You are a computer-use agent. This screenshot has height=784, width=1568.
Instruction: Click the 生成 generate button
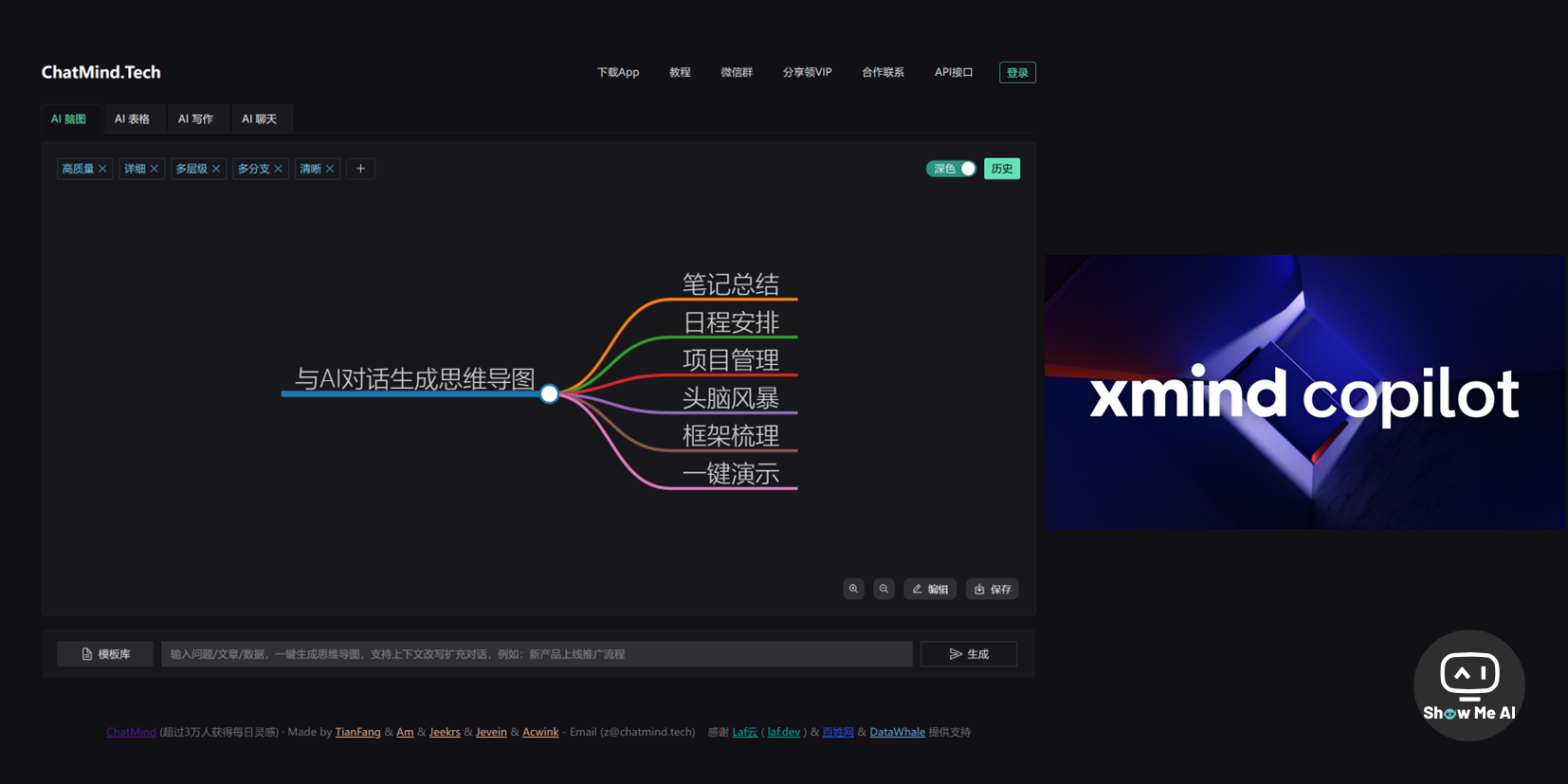click(969, 654)
